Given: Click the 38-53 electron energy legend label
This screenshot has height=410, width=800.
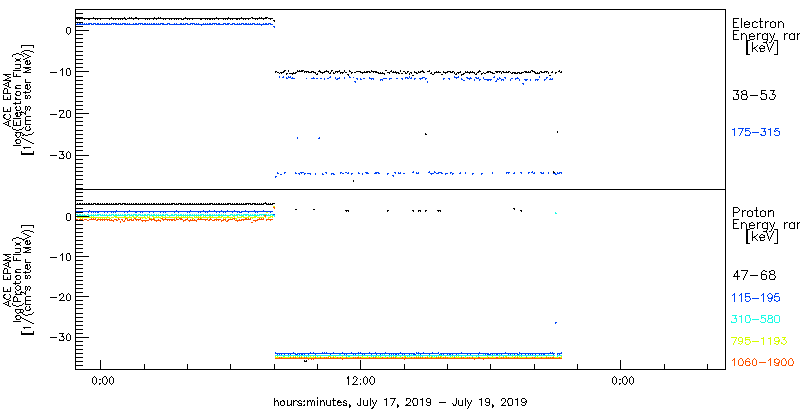Looking at the screenshot, I should point(755,95).
